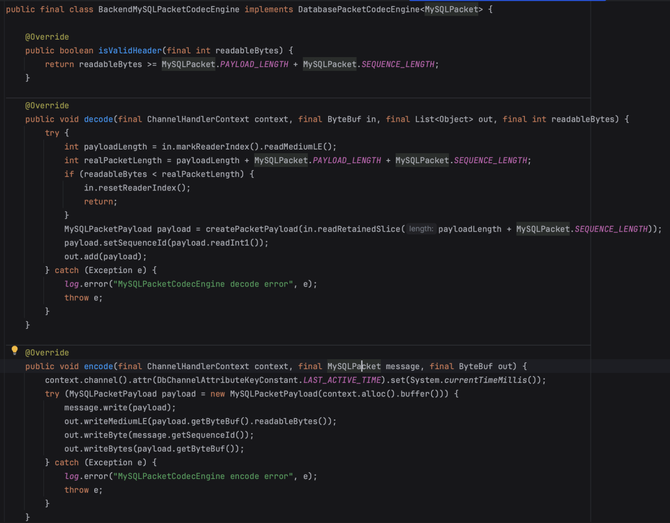The height and width of the screenshot is (523, 670).
Task: Click the encode method name
Action: [x=98, y=366]
